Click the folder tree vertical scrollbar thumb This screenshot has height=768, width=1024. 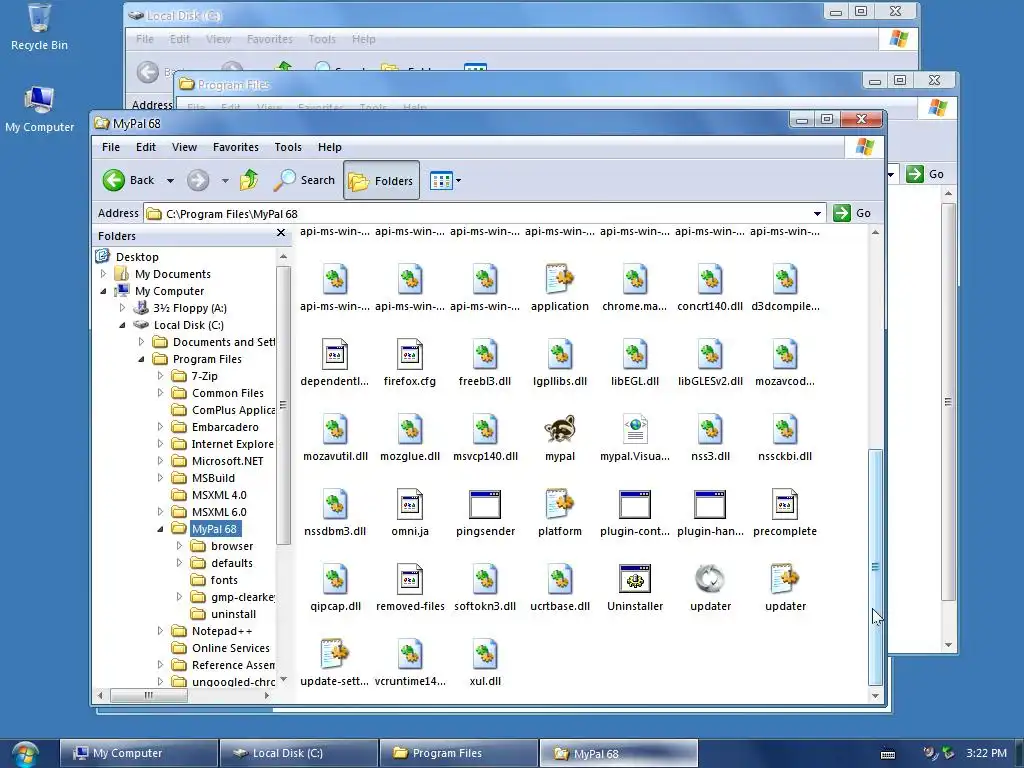(283, 405)
